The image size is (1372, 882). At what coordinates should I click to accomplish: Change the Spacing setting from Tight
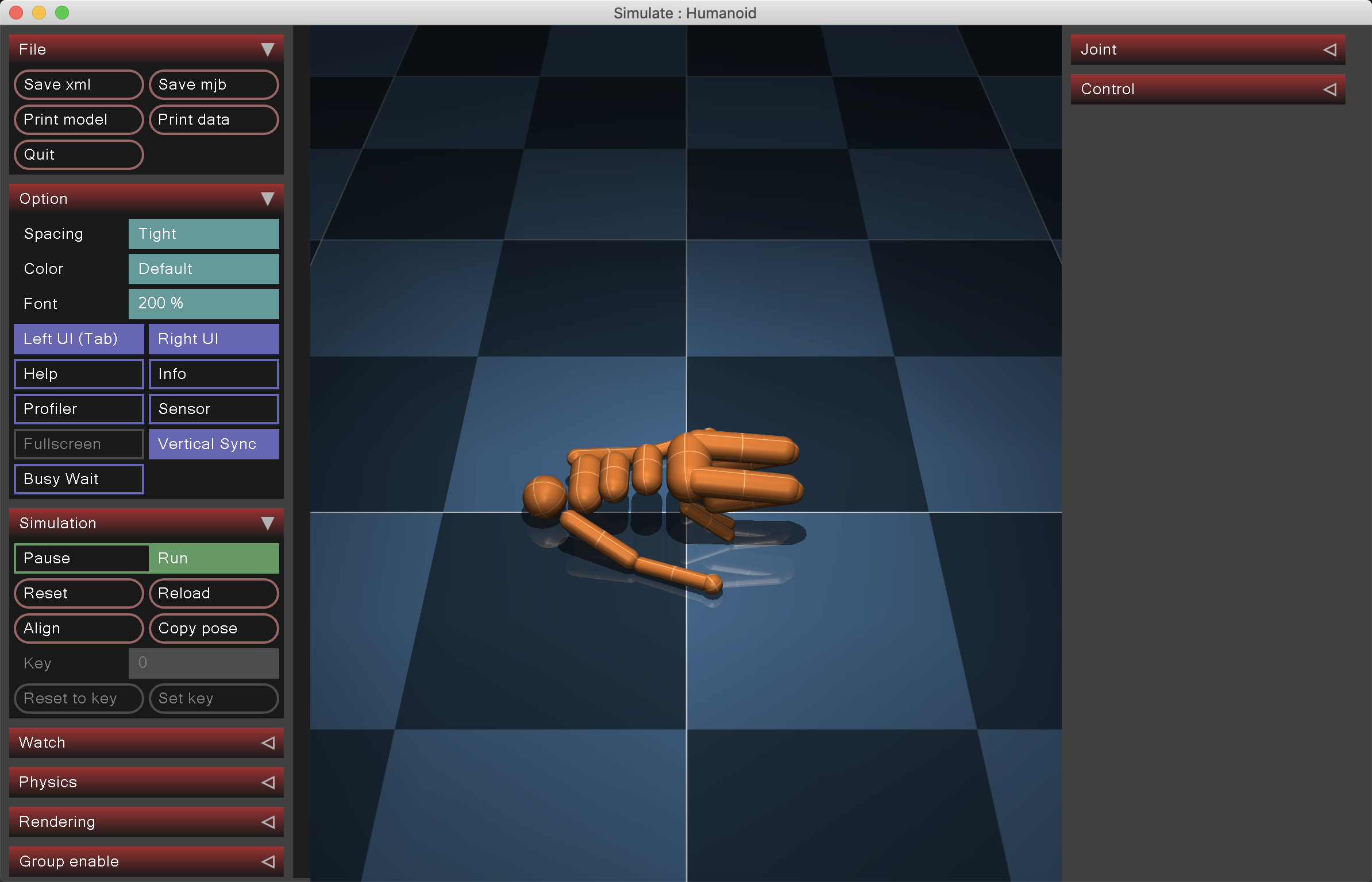[203, 234]
